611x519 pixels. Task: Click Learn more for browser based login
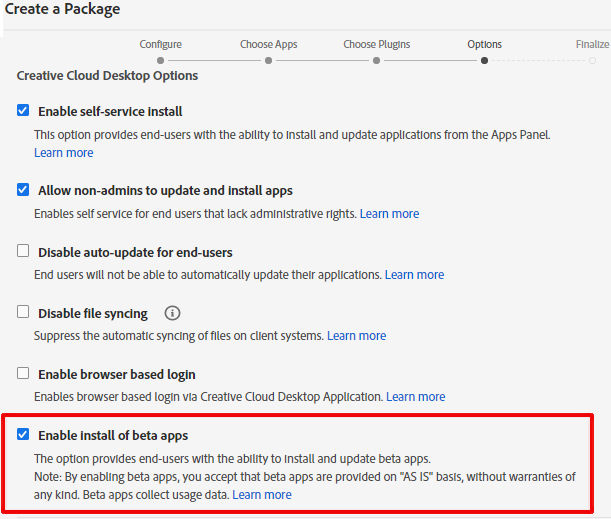pyautogui.click(x=415, y=397)
